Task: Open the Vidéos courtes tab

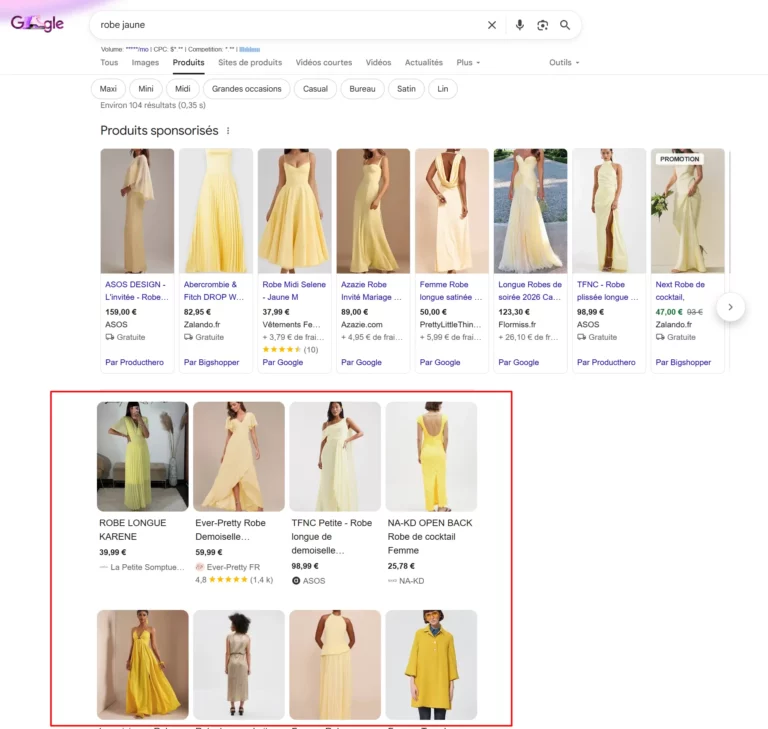Action: point(324,63)
